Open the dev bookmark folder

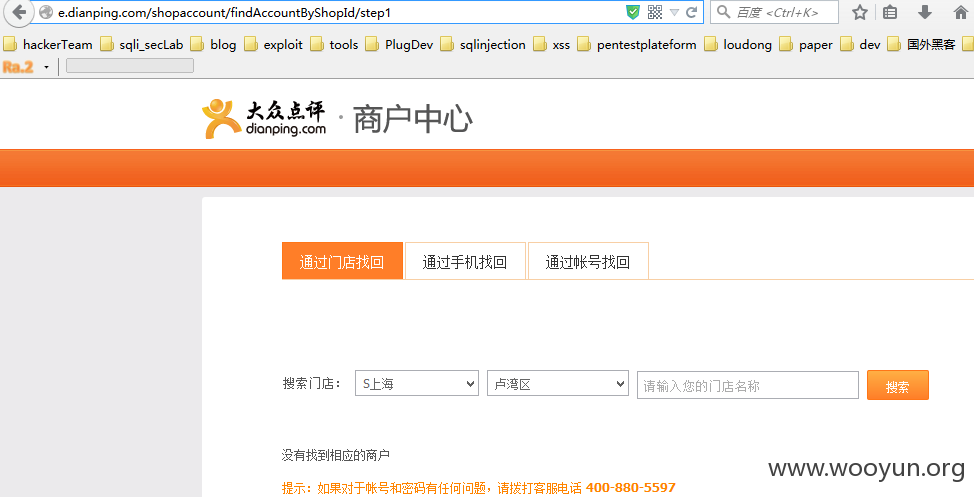860,45
